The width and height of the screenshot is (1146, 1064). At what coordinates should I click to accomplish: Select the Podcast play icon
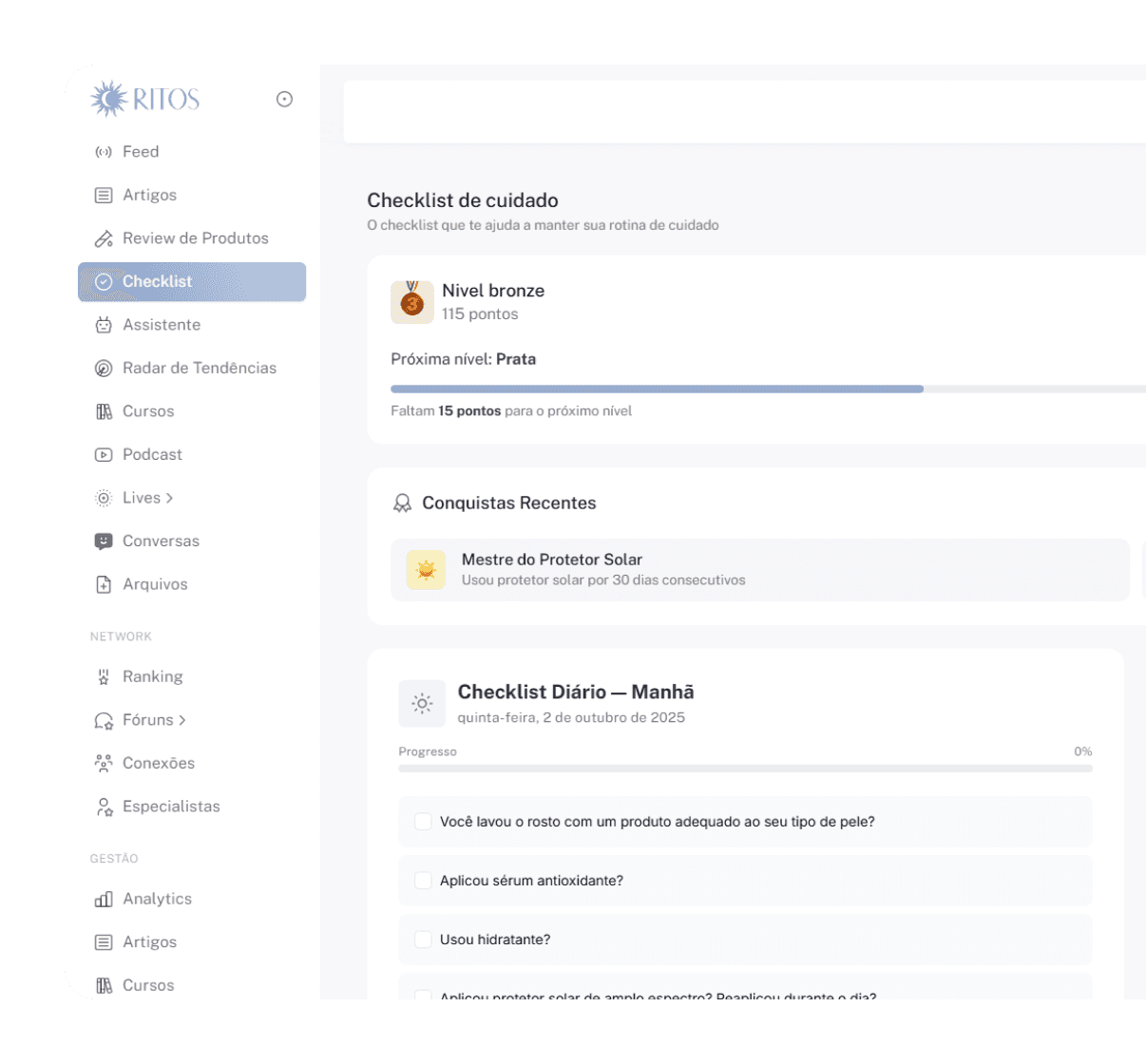coord(104,455)
